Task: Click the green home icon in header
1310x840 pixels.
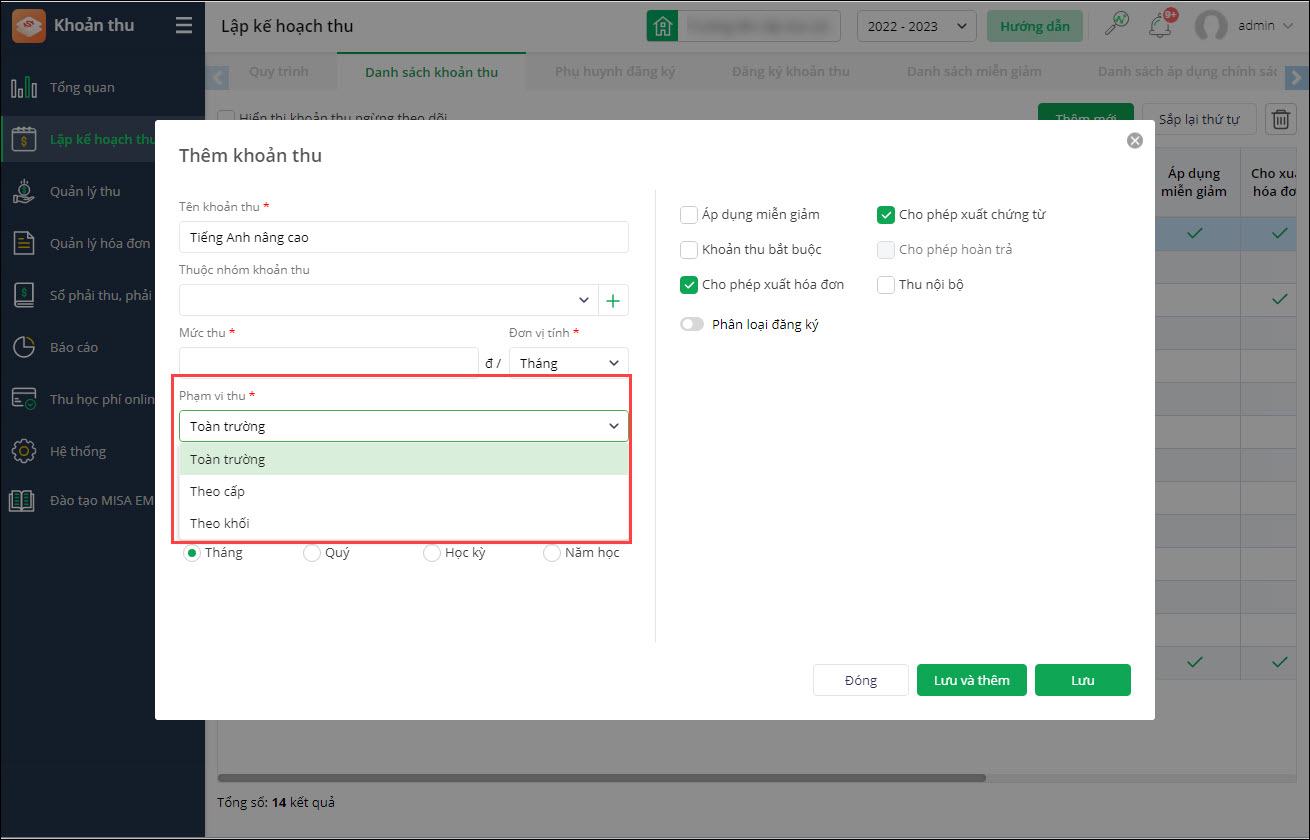Action: pyautogui.click(x=660, y=26)
